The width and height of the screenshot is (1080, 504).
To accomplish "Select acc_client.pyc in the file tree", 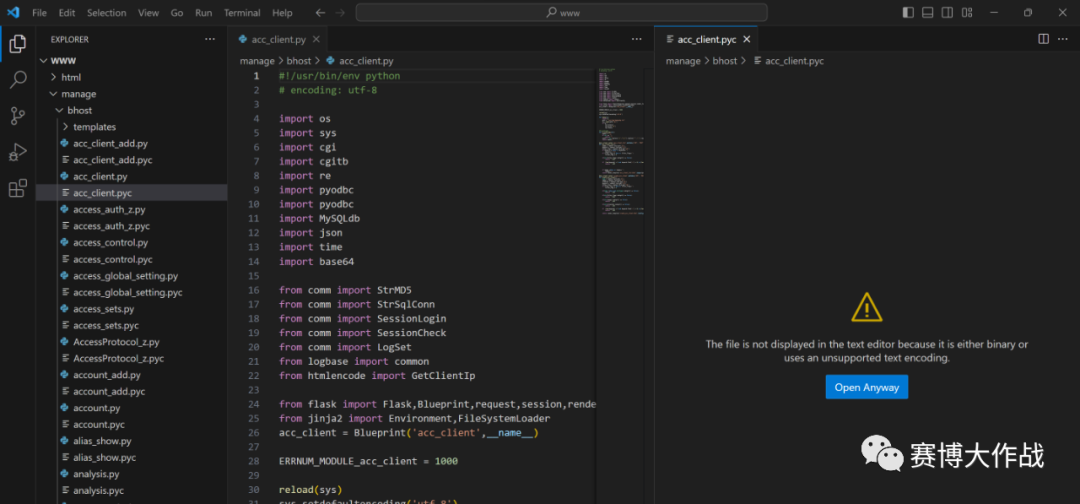I will point(132,193).
